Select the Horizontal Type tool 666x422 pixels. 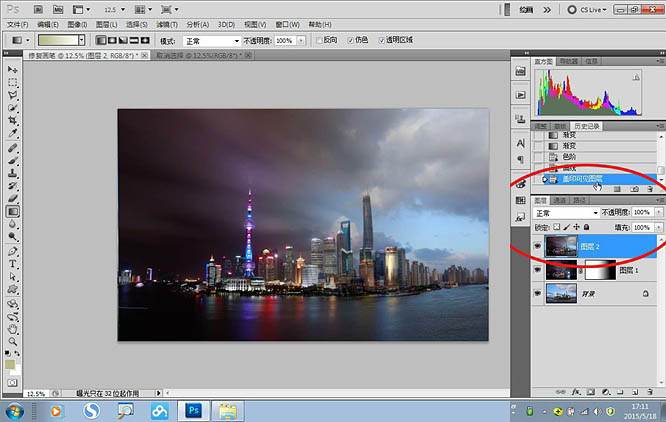pyautogui.click(x=13, y=264)
